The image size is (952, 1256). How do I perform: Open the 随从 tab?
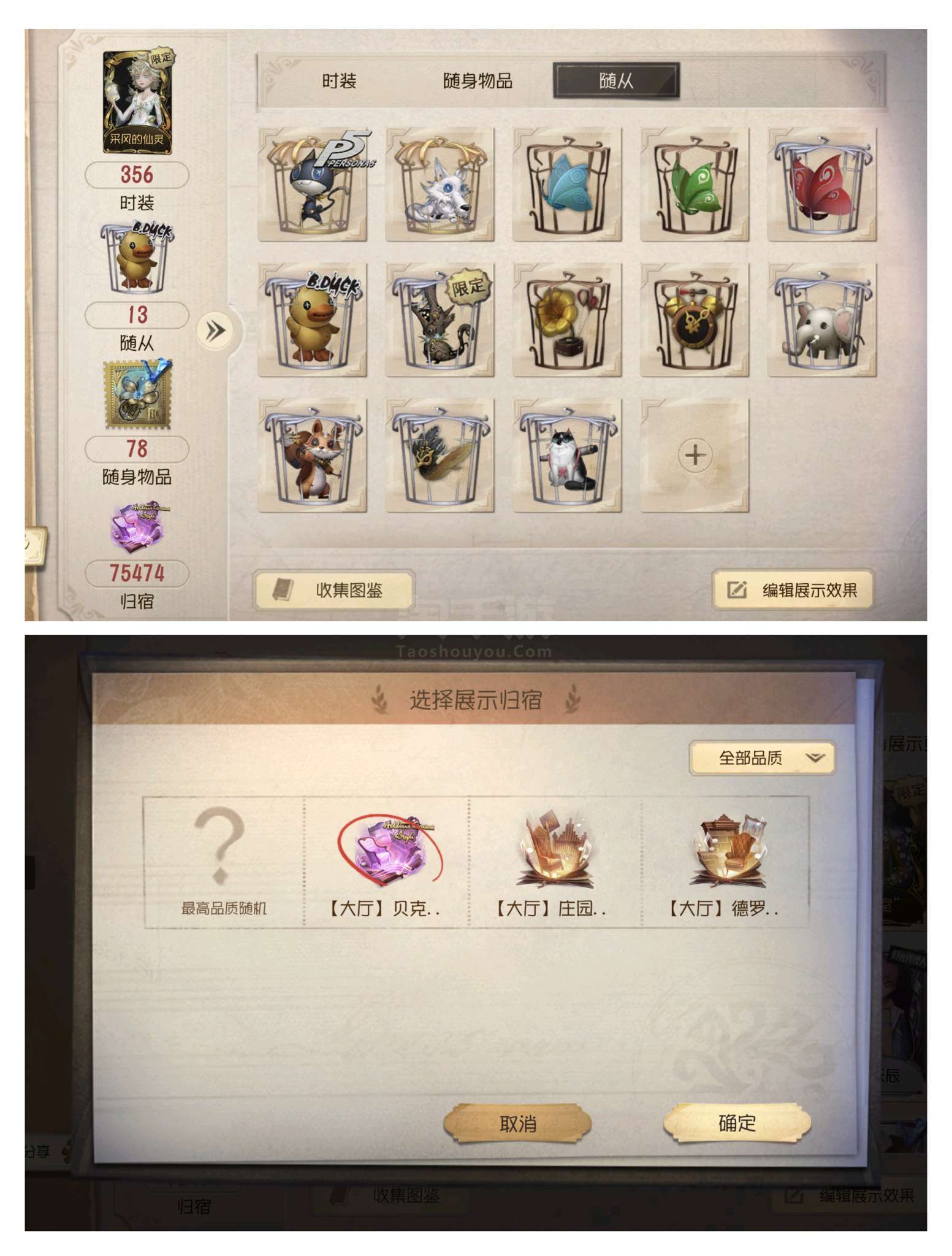pos(616,80)
